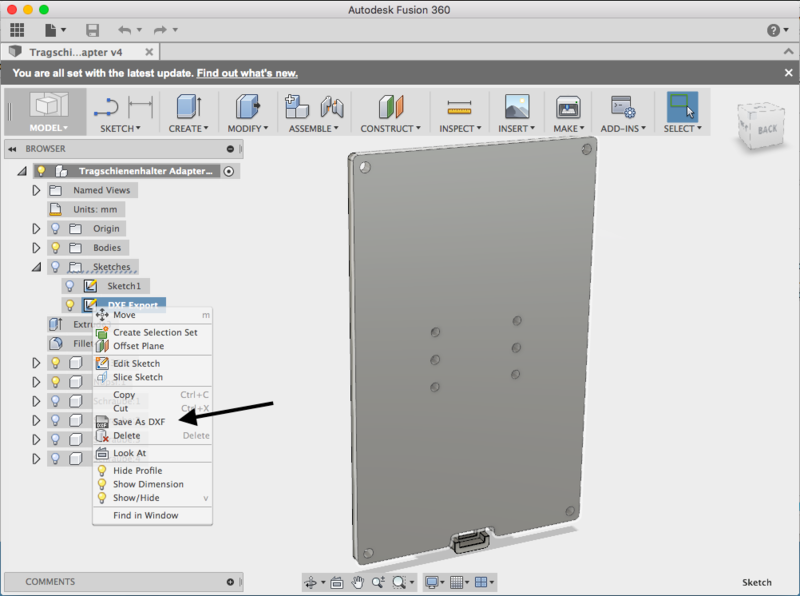Click the Measure icon under INSPECT

point(460,106)
